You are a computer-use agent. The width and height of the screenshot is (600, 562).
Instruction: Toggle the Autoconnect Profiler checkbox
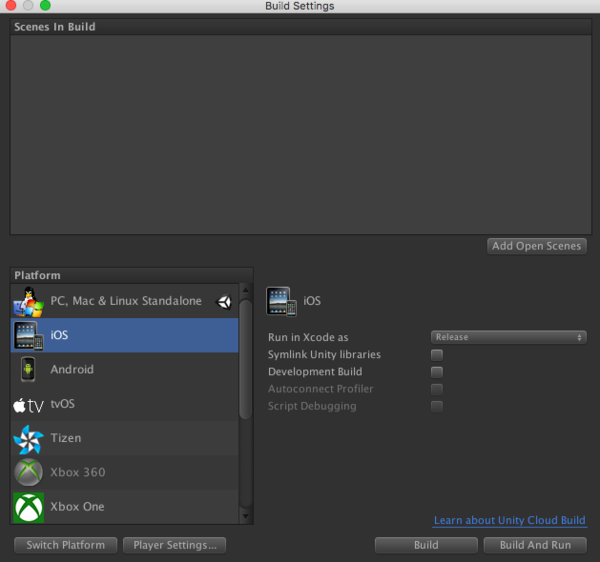[437, 389]
